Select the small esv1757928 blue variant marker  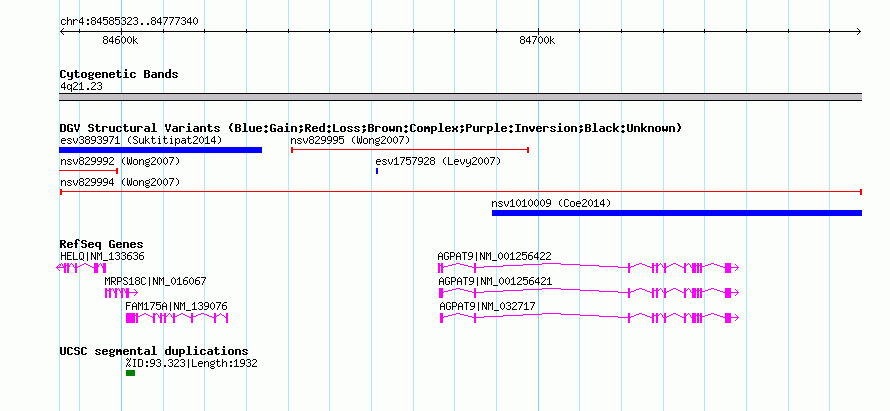(x=377, y=170)
